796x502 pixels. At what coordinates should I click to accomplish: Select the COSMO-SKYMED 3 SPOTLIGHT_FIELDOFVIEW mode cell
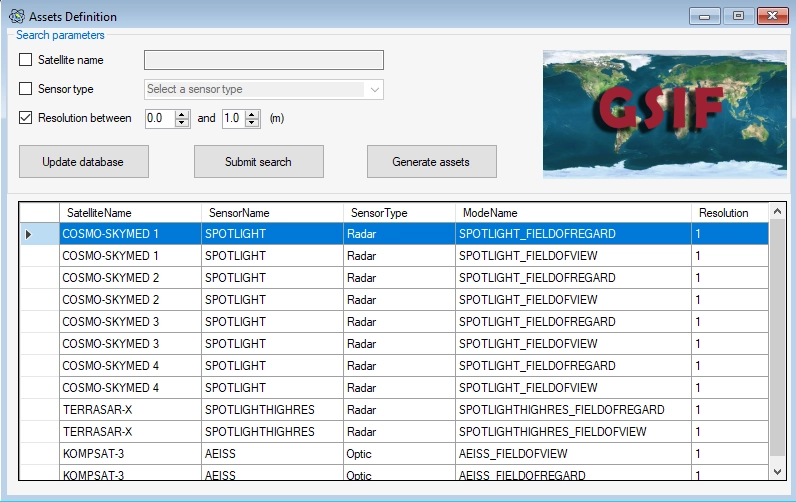click(x=574, y=344)
